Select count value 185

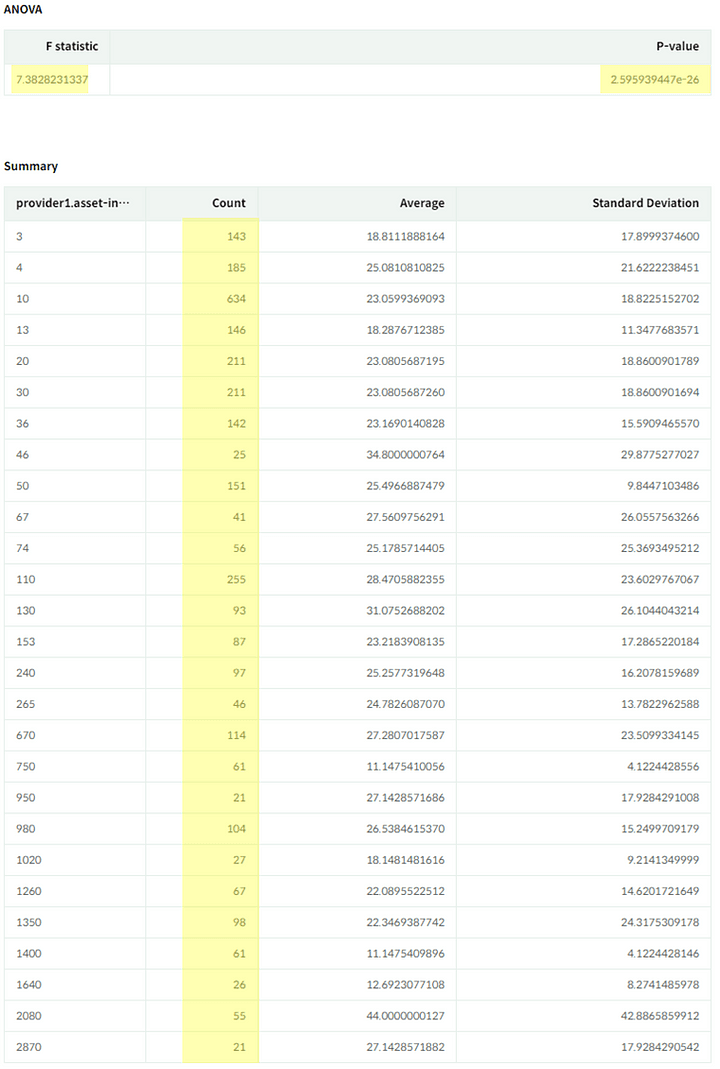(x=236, y=268)
